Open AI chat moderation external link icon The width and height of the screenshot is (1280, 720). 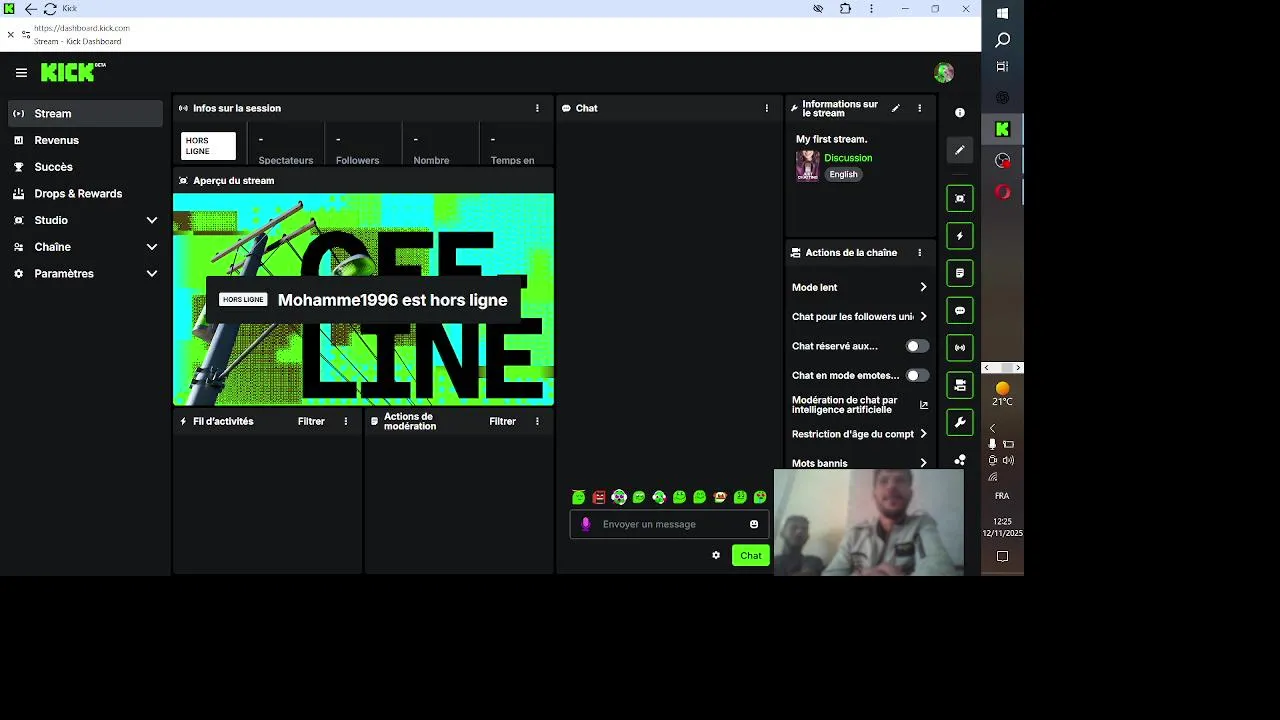click(924, 405)
